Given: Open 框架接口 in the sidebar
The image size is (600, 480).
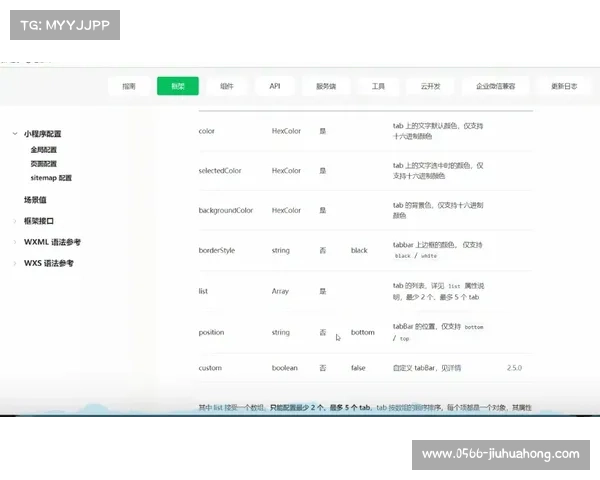Looking at the screenshot, I should (x=39, y=221).
